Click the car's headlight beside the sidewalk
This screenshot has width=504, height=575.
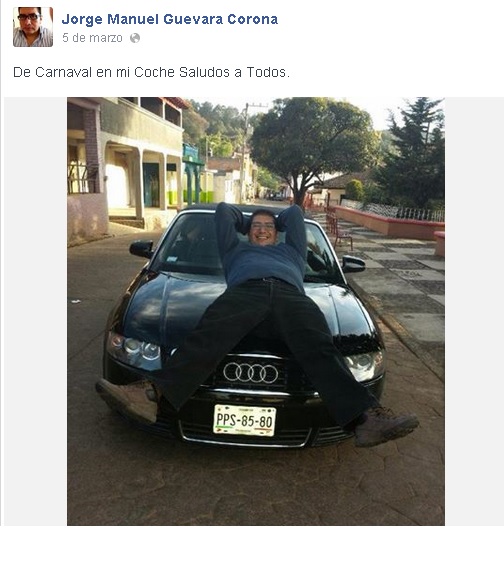click(x=365, y=365)
